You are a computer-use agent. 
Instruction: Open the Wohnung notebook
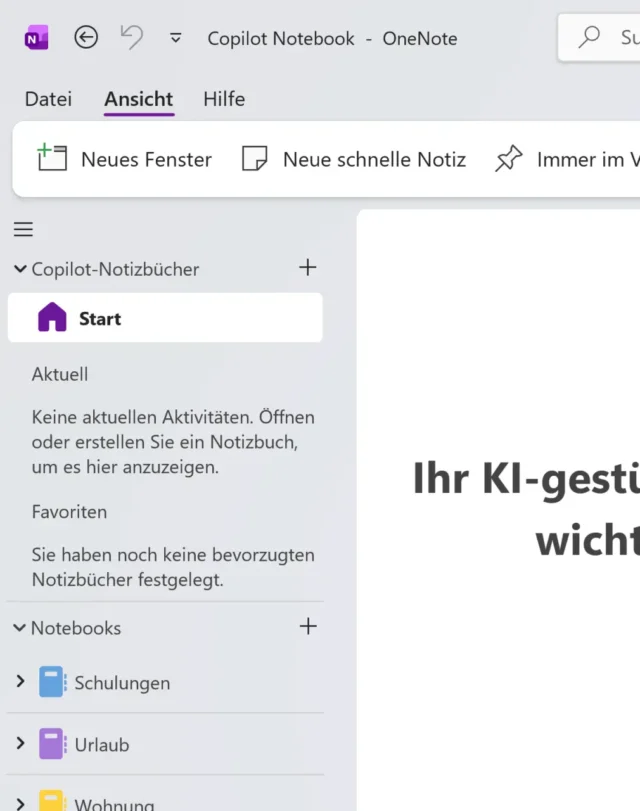click(x=114, y=804)
